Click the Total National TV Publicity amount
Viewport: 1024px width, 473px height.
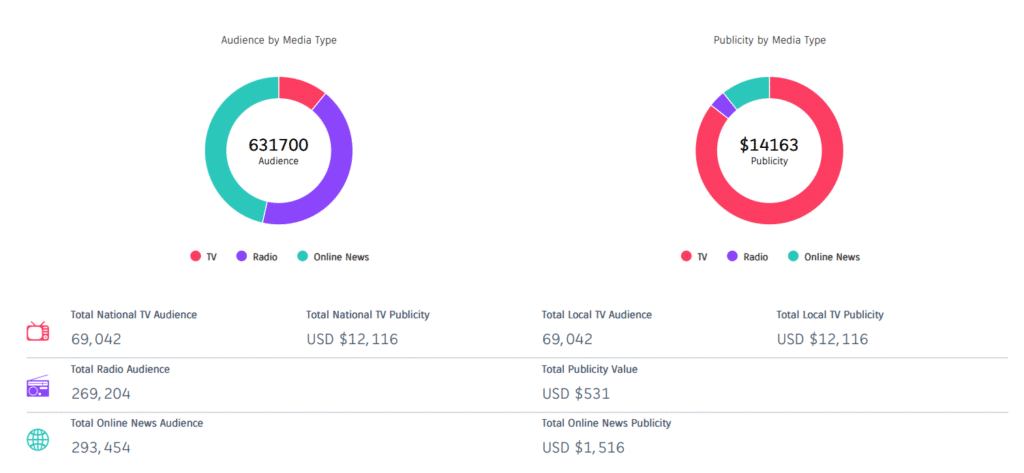coord(352,339)
